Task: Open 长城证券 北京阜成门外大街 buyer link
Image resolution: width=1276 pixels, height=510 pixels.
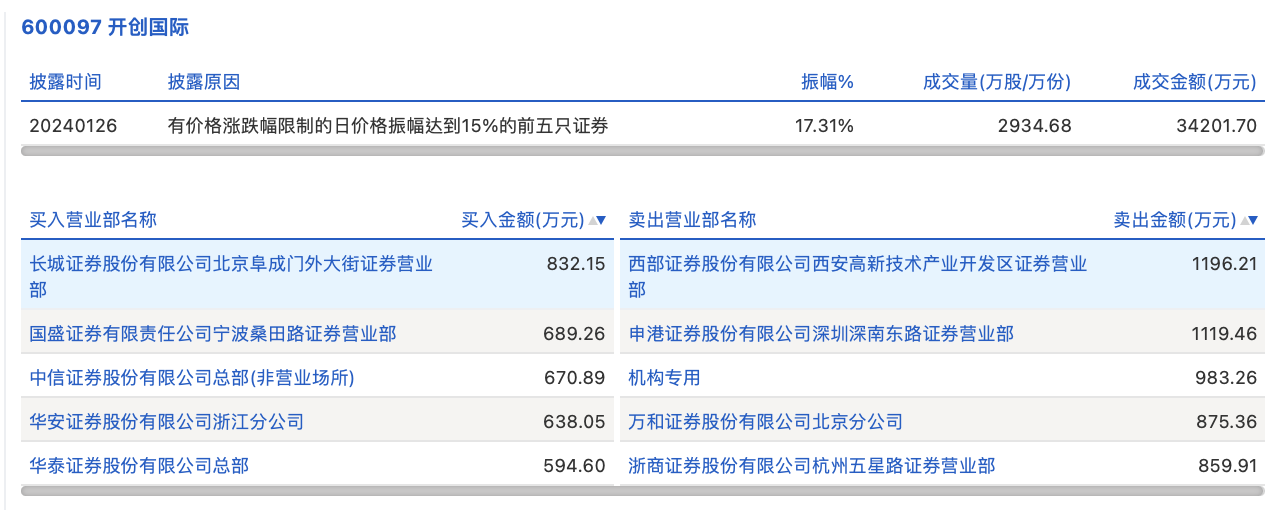Action: pos(230,265)
